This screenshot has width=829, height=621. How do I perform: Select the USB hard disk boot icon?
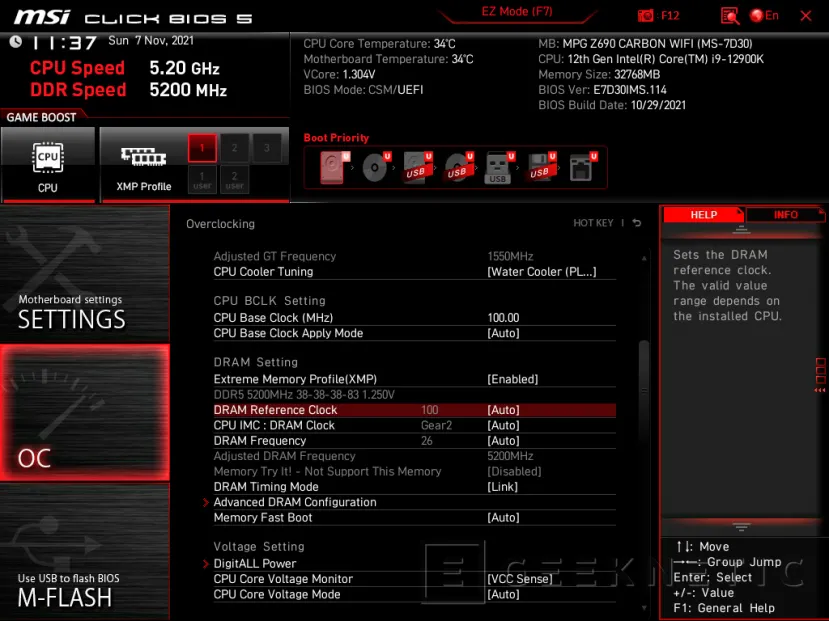pos(418,168)
